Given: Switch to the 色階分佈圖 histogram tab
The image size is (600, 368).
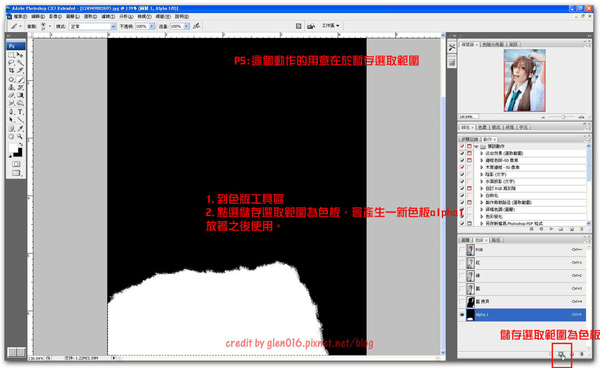Looking at the screenshot, I should (493, 44).
